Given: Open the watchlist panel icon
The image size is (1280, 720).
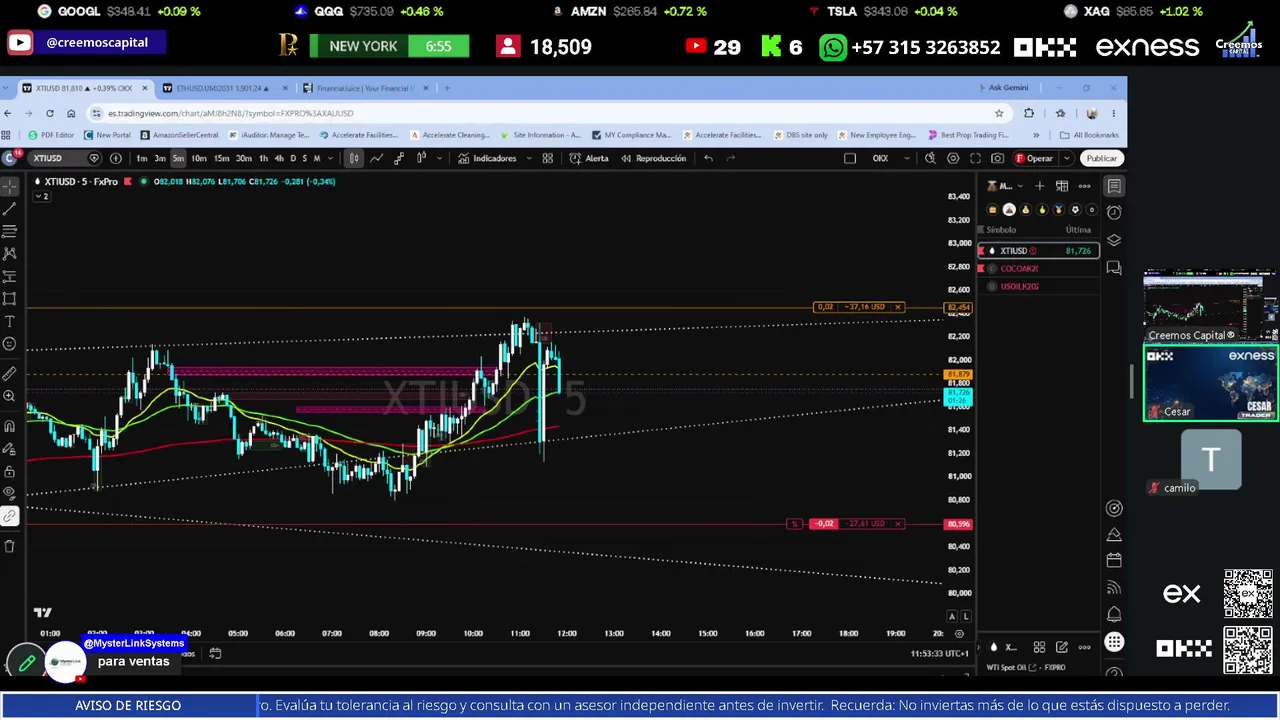Looking at the screenshot, I should click(x=1114, y=186).
